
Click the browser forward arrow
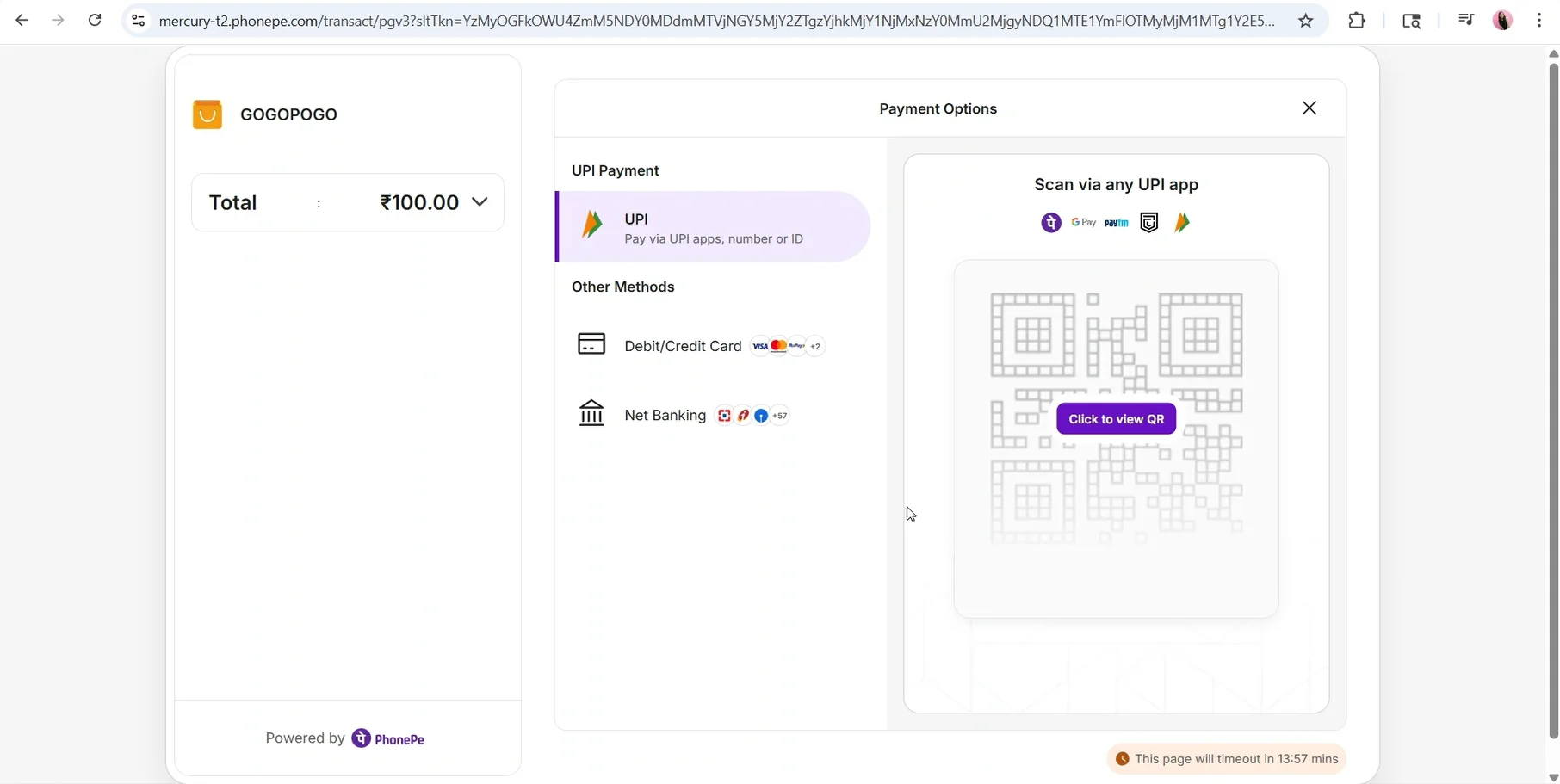[58, 20]
